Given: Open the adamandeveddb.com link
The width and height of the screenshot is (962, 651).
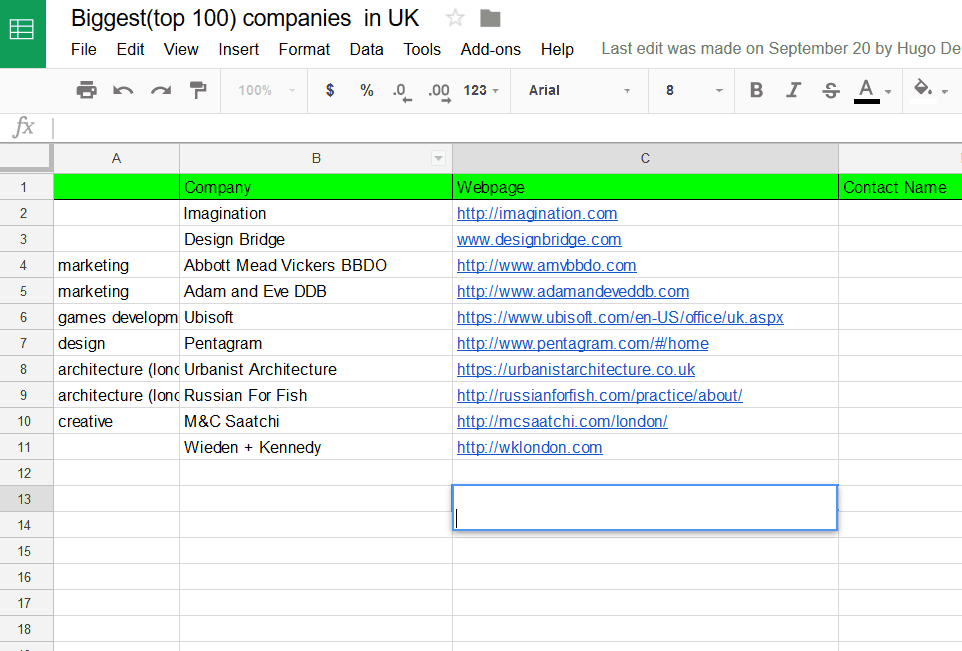Looking at the screenshot, I should [572, 291].
